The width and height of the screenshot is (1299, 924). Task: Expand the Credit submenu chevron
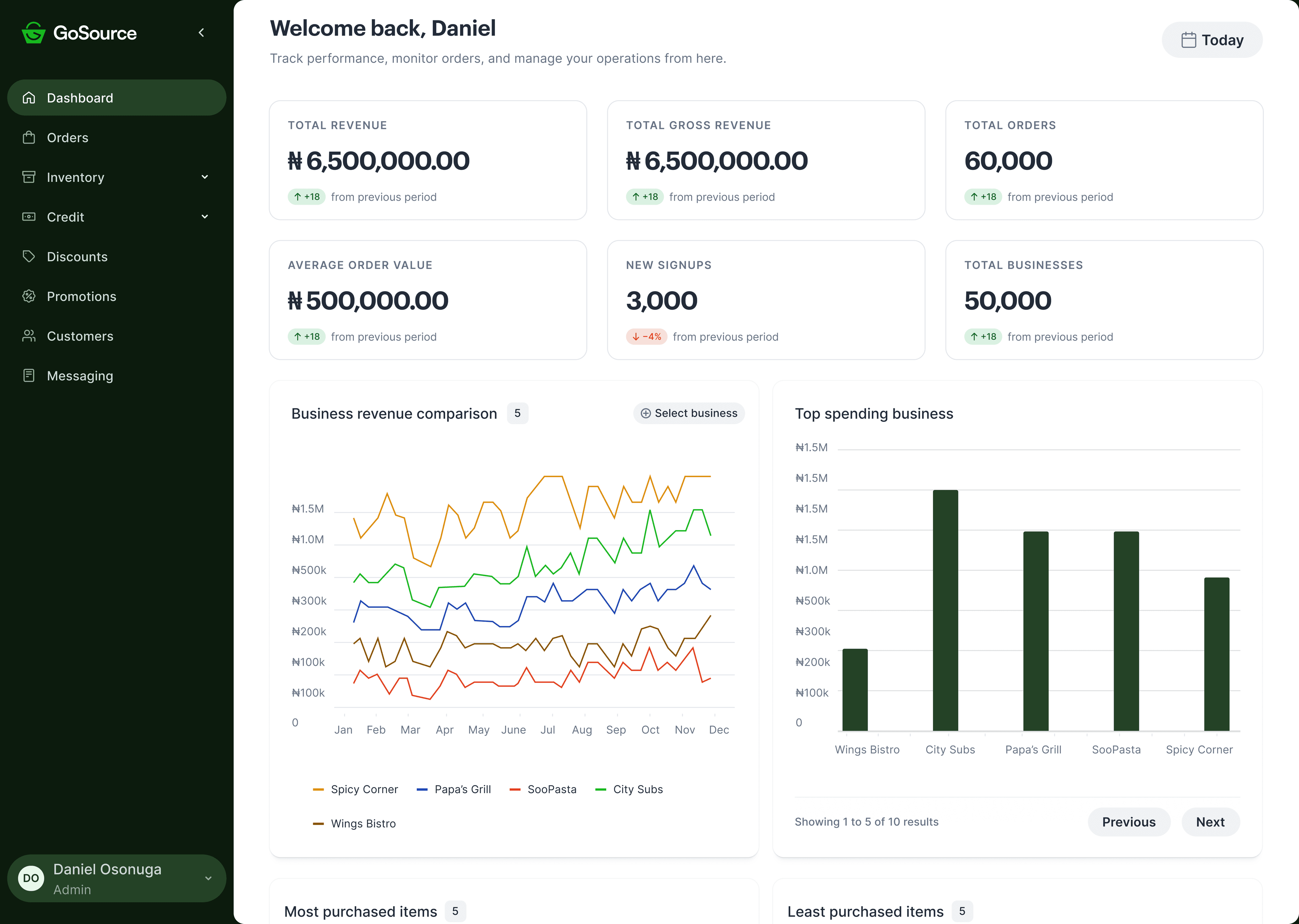tap(205, 217)
